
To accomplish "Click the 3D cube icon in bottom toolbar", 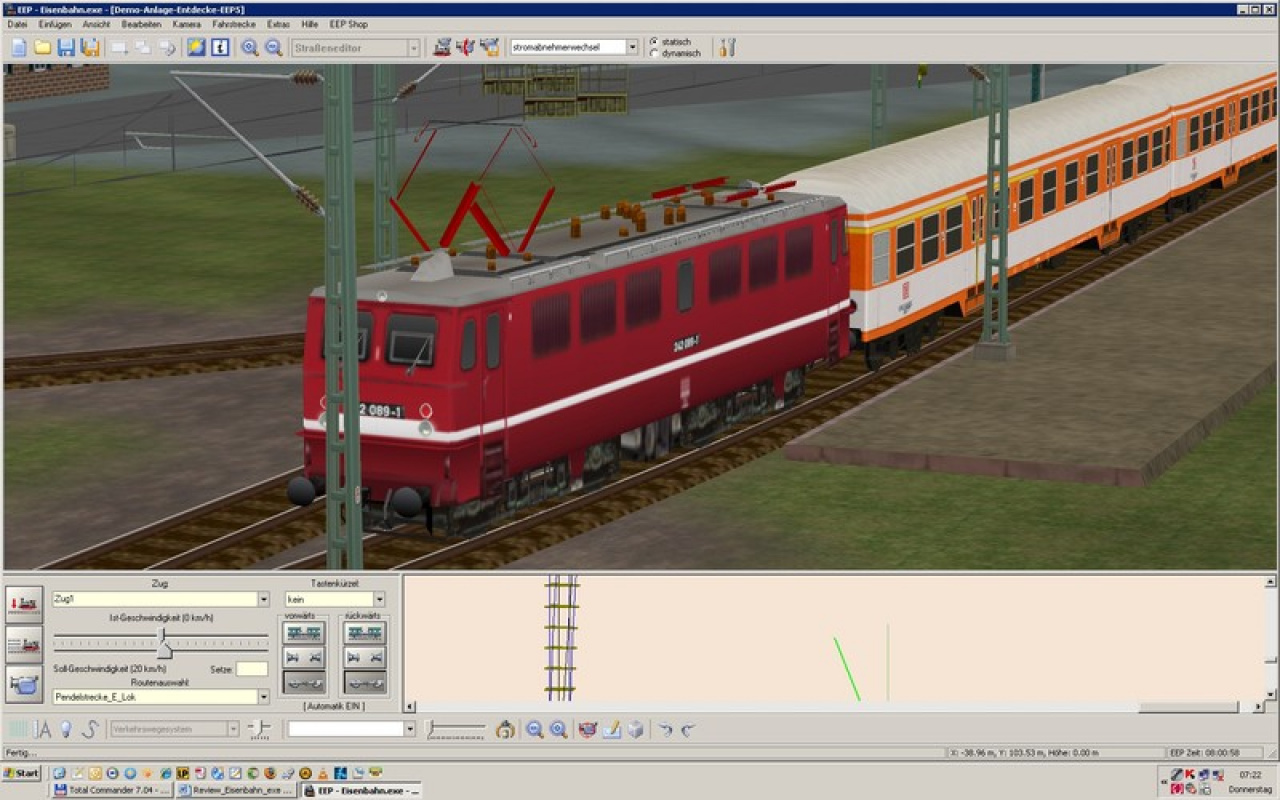I will [636, 729].
